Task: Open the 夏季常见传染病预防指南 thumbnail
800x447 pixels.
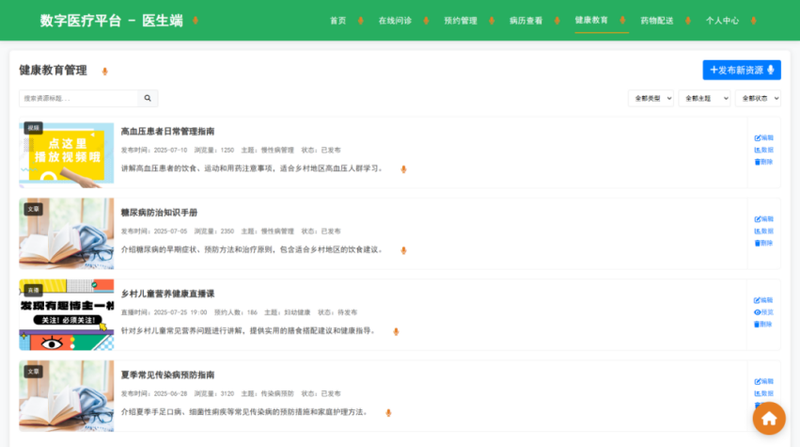Action: point(66,396)
